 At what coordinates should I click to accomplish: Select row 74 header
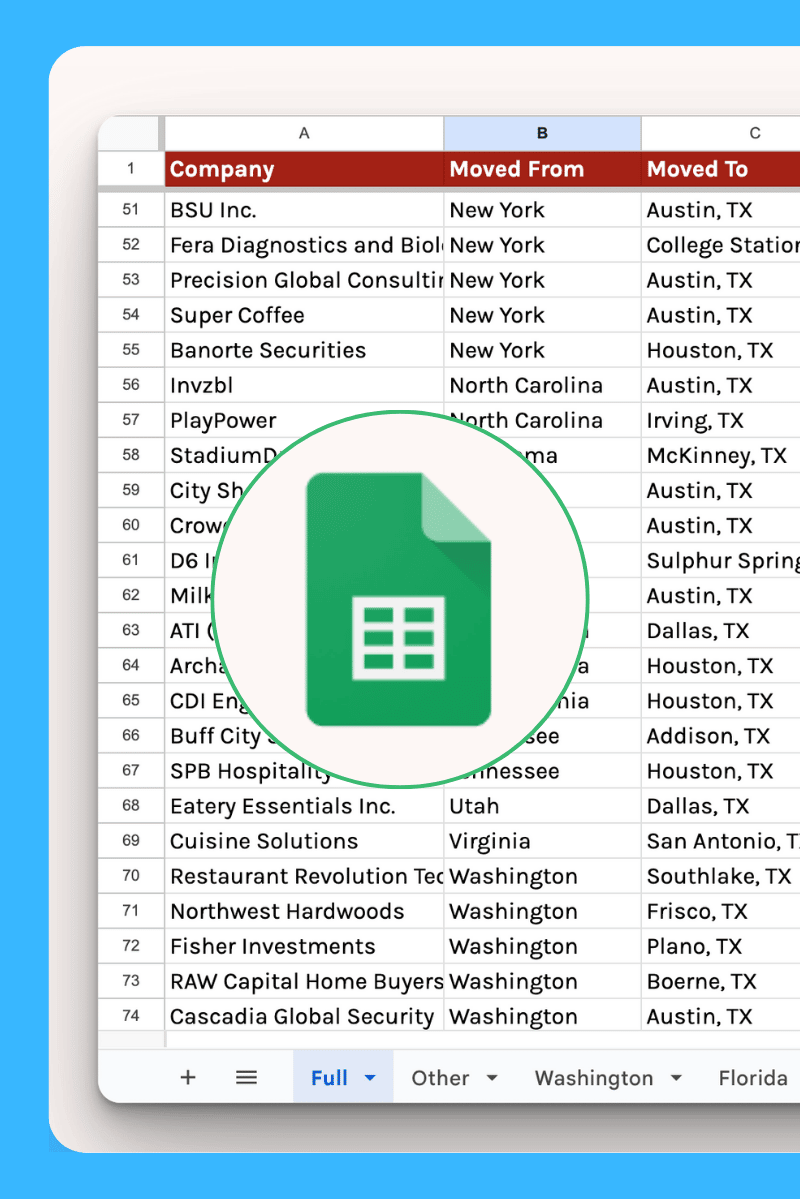(131, 1015)
